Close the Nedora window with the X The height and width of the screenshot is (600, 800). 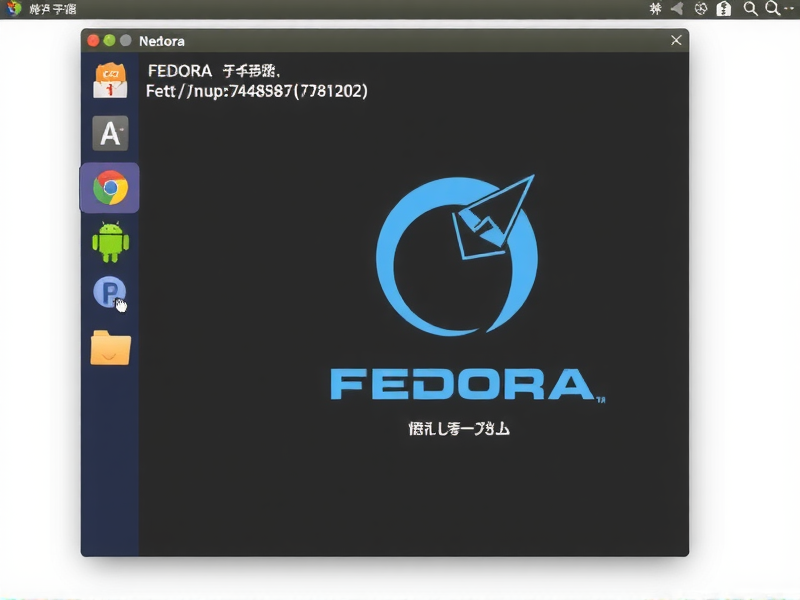point(675,40)
